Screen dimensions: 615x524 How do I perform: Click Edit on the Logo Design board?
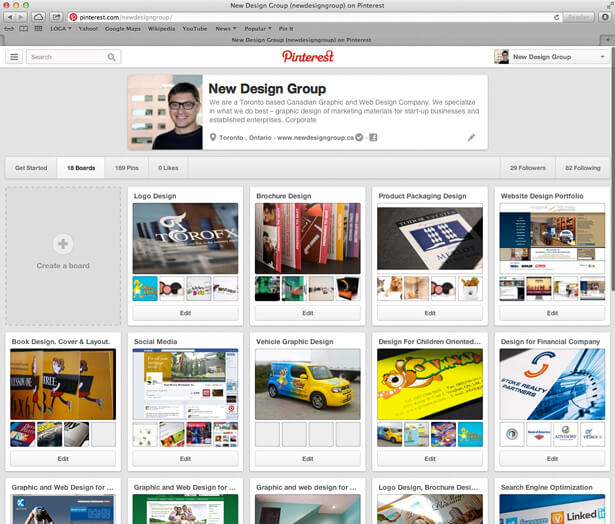click(186, 313)
